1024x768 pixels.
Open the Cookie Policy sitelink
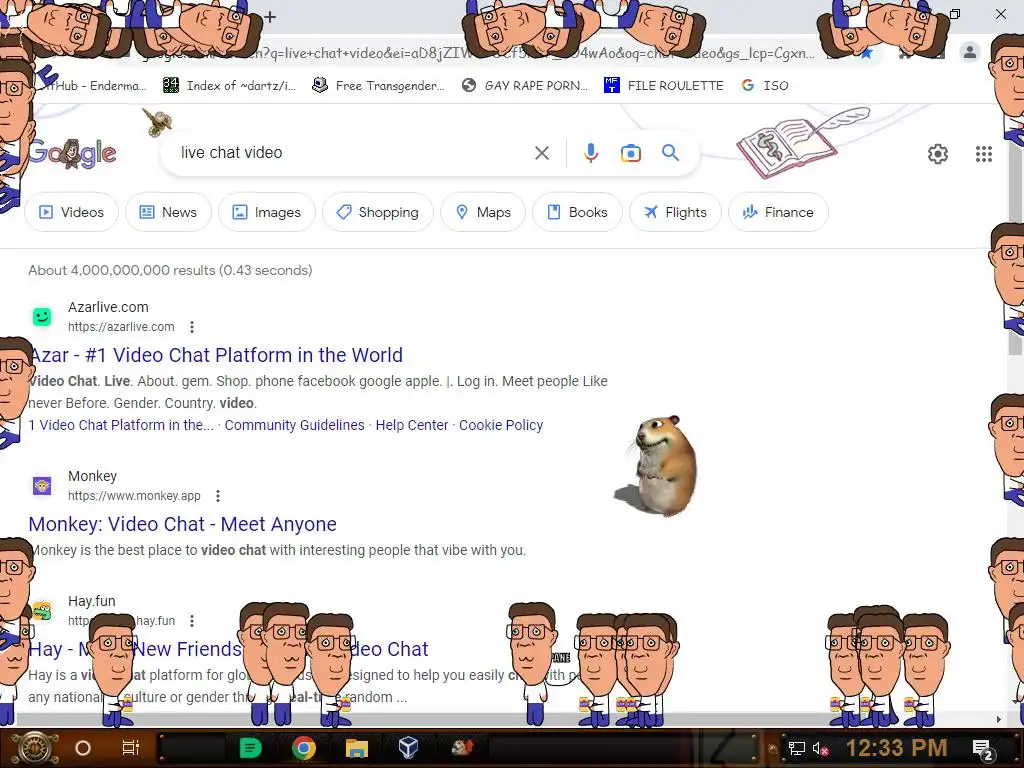[x=501, y=425]
